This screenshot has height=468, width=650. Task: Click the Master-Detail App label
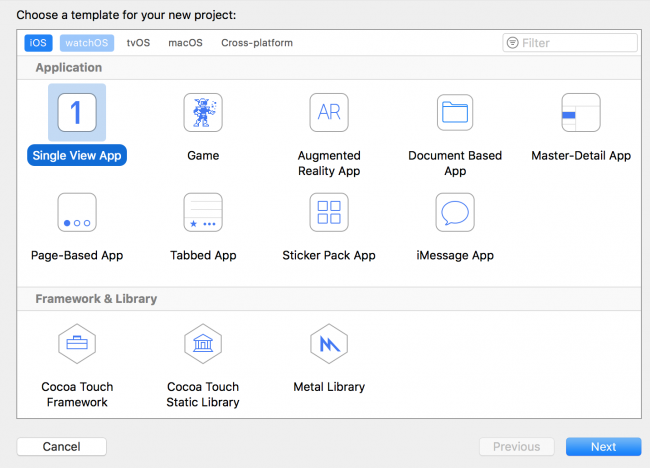click(581, 155)
